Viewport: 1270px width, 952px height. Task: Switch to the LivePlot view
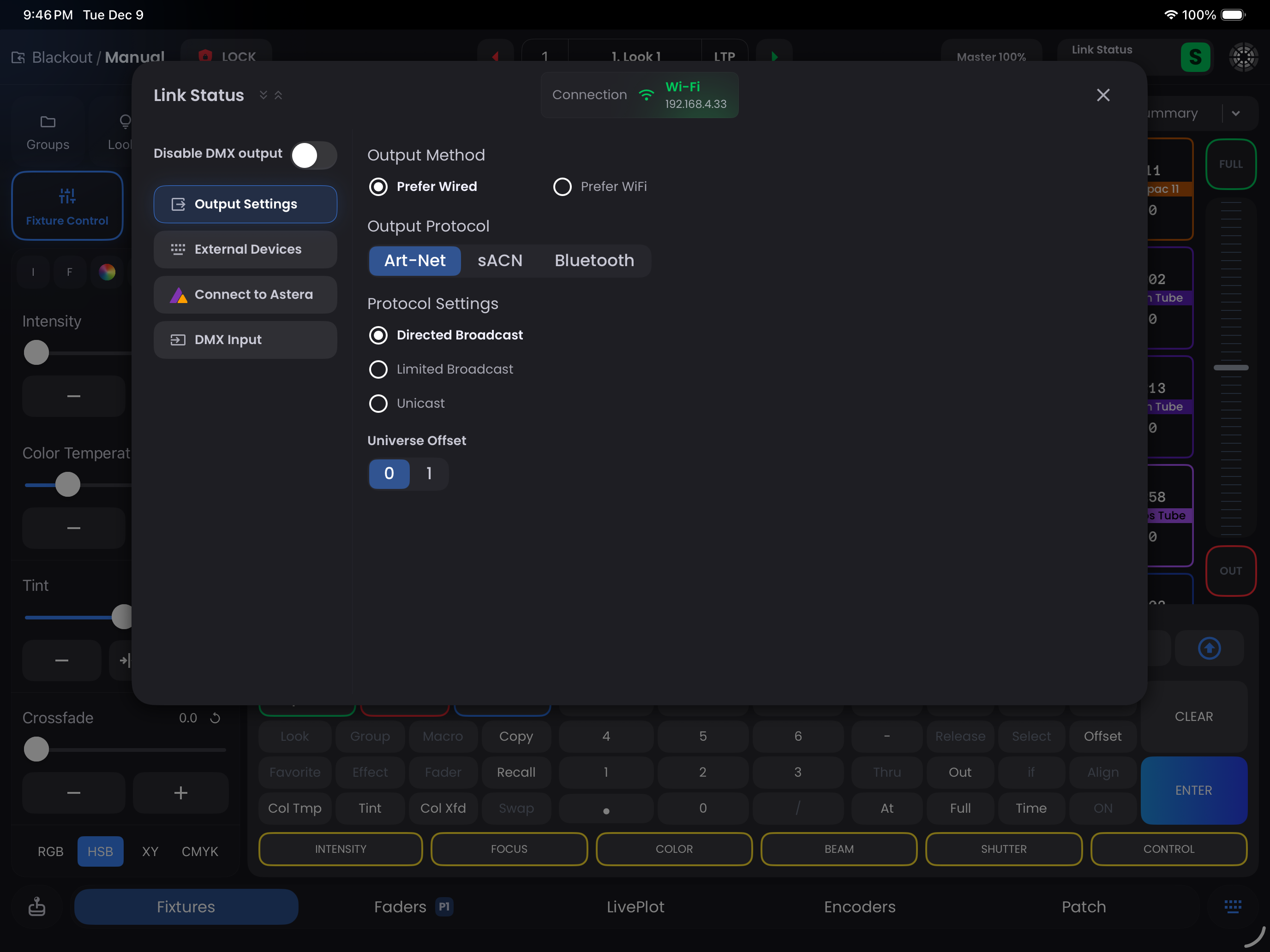pyautogui.click(x=635, y=907)
